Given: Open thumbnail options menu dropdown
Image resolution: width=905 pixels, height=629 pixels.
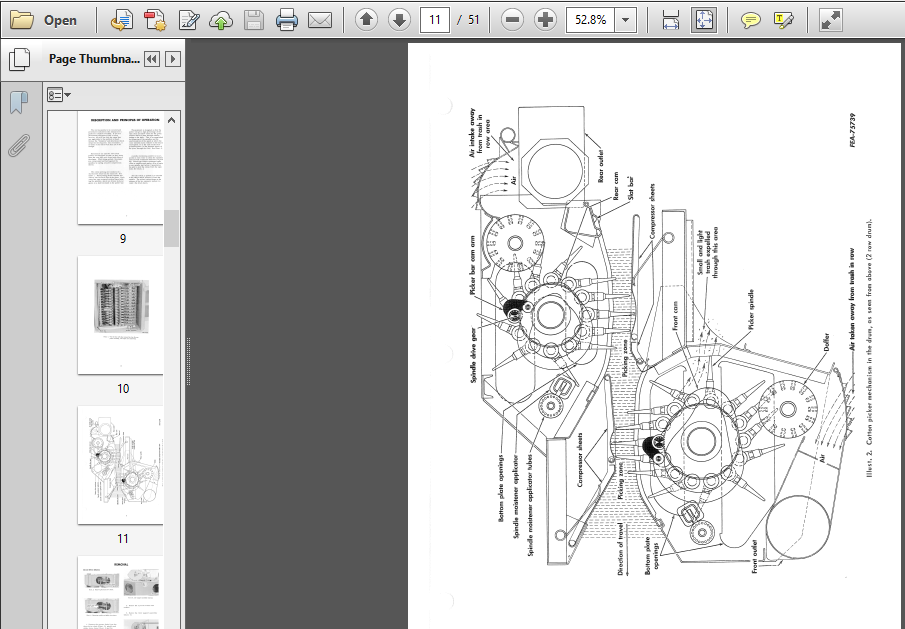Looking at the screenshot, I should click(x=58, y=95).
